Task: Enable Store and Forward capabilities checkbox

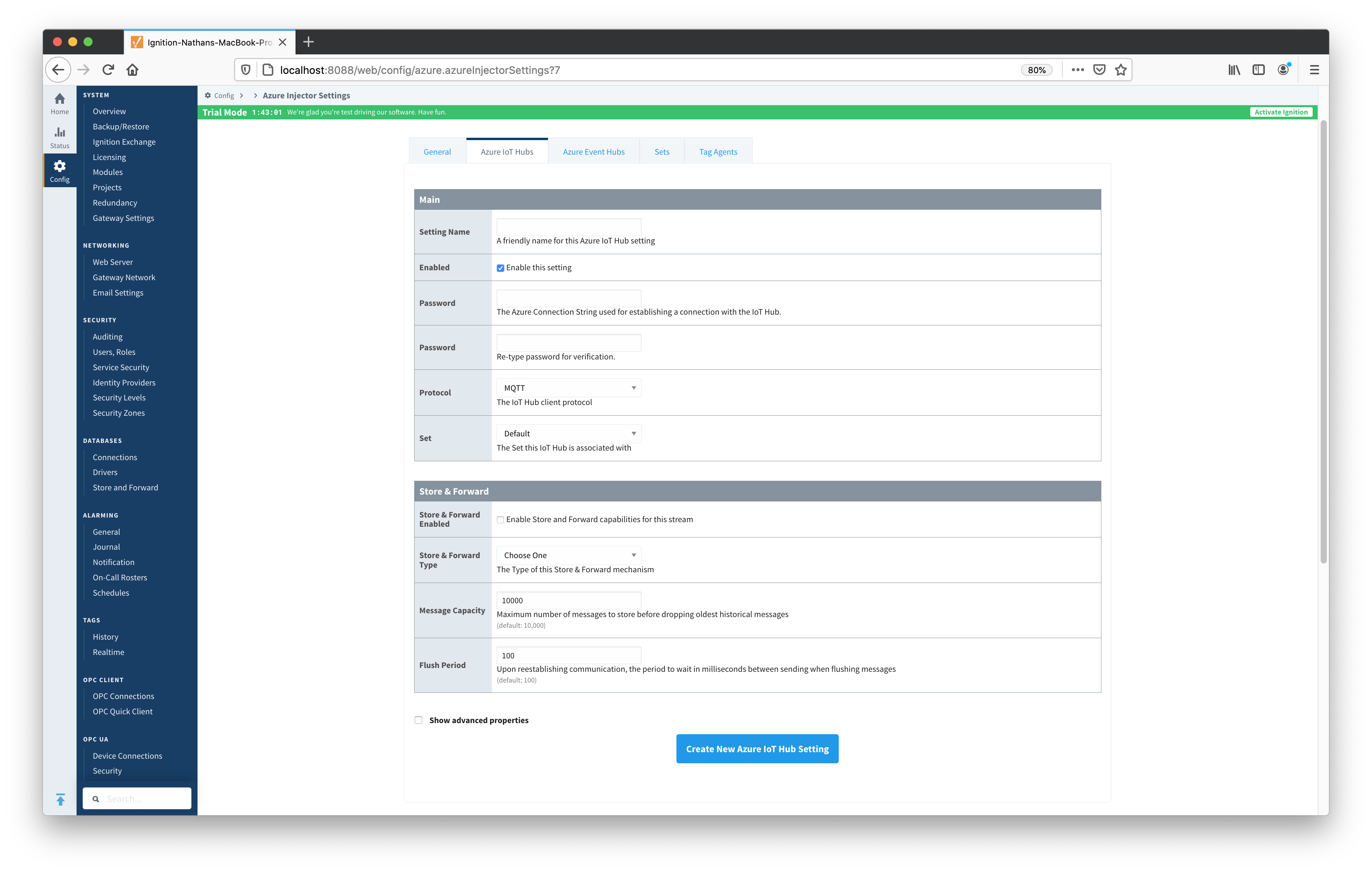Action: (500, 519)
